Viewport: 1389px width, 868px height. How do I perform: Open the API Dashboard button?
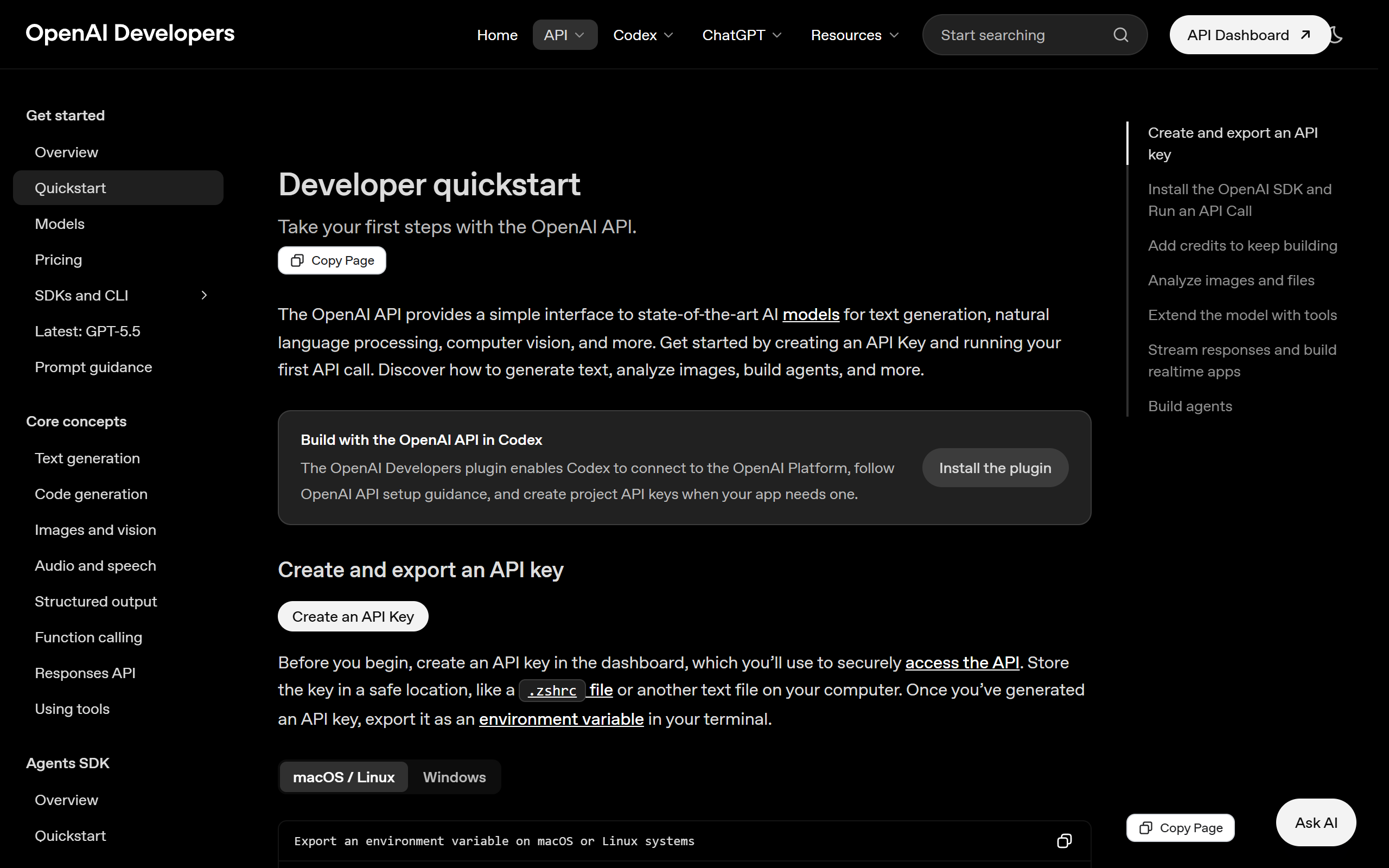click(1250, 35)
